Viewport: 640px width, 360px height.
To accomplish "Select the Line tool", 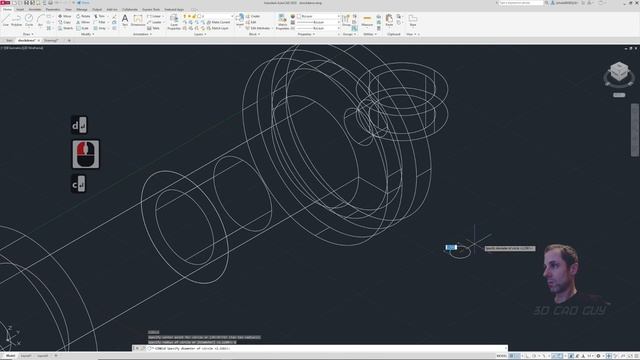I will (x=6, y=20).
